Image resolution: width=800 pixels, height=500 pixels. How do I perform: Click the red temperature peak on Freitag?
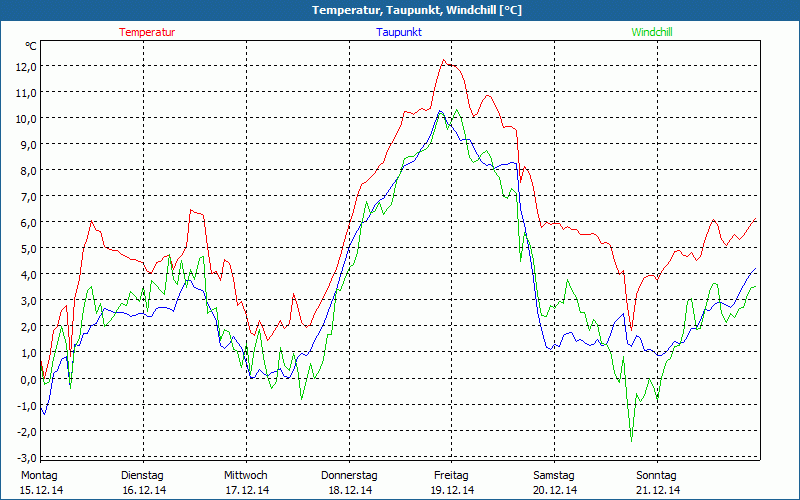tap(443, 60)
